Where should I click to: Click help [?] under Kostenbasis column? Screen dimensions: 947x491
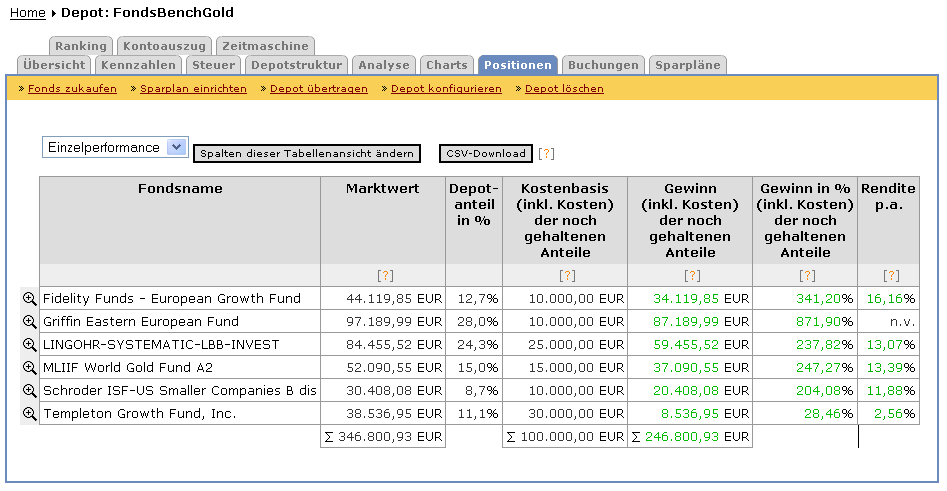567,275
